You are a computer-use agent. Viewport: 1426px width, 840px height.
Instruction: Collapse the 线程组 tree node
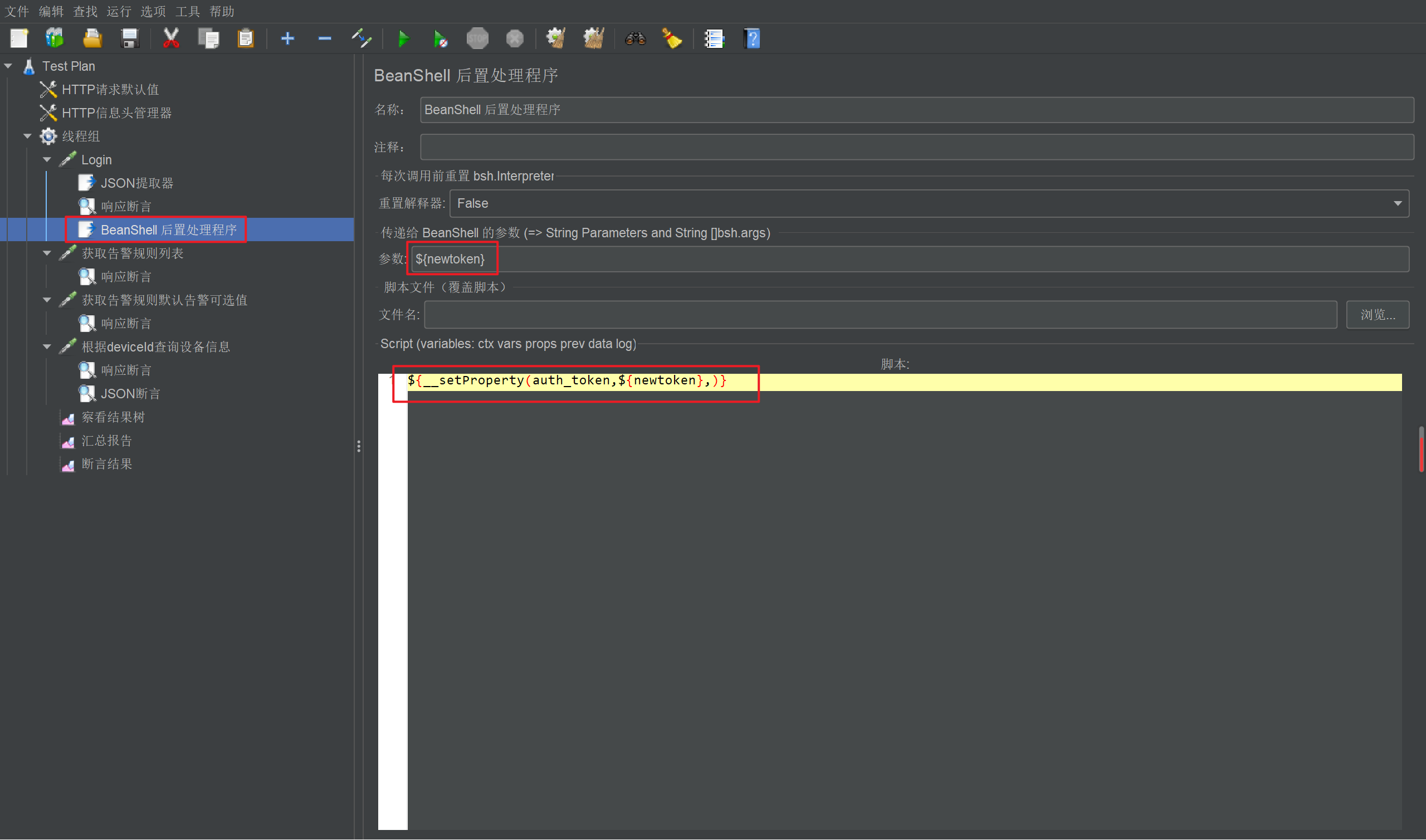28,136
